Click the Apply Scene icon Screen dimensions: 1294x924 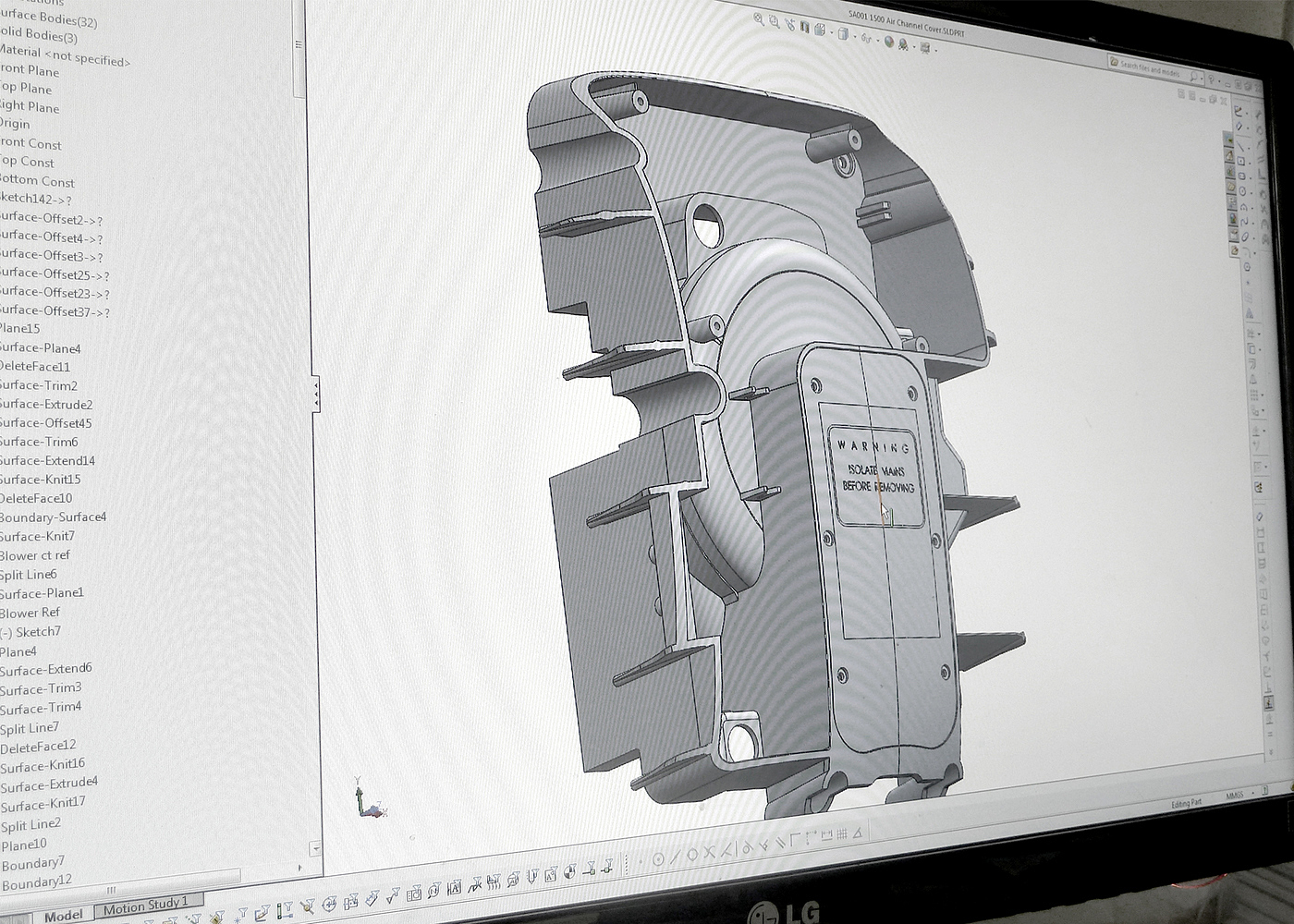click(905, 44)
